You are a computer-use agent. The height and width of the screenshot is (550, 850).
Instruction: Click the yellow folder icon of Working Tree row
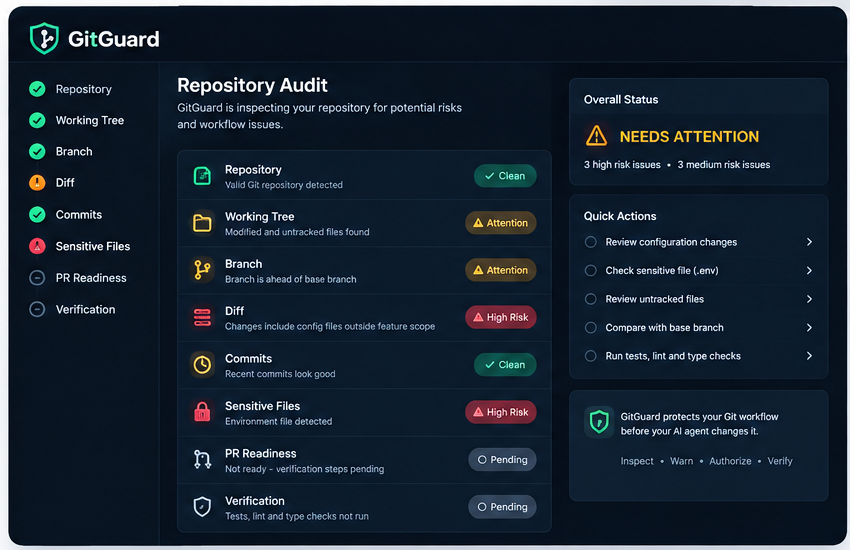pos(202,223)
